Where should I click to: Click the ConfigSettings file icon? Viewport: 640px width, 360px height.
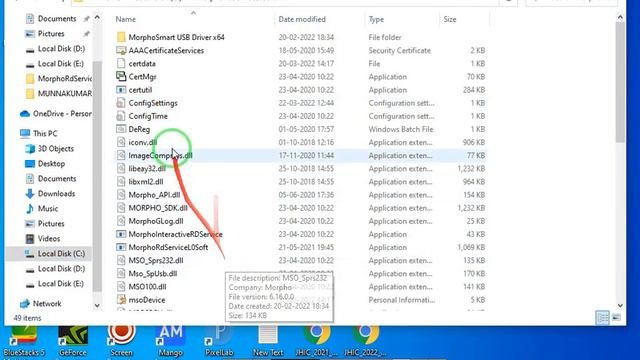121,103
